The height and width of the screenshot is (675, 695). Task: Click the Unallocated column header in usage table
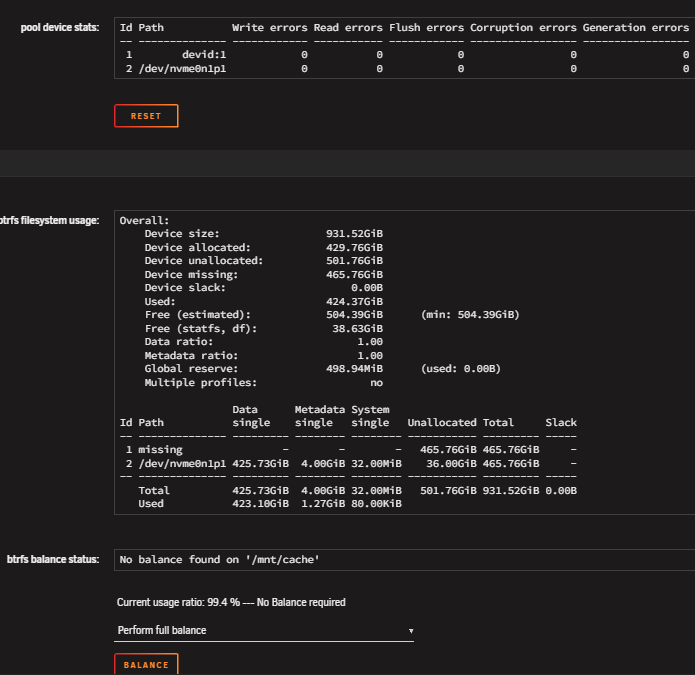click(442, 422)
